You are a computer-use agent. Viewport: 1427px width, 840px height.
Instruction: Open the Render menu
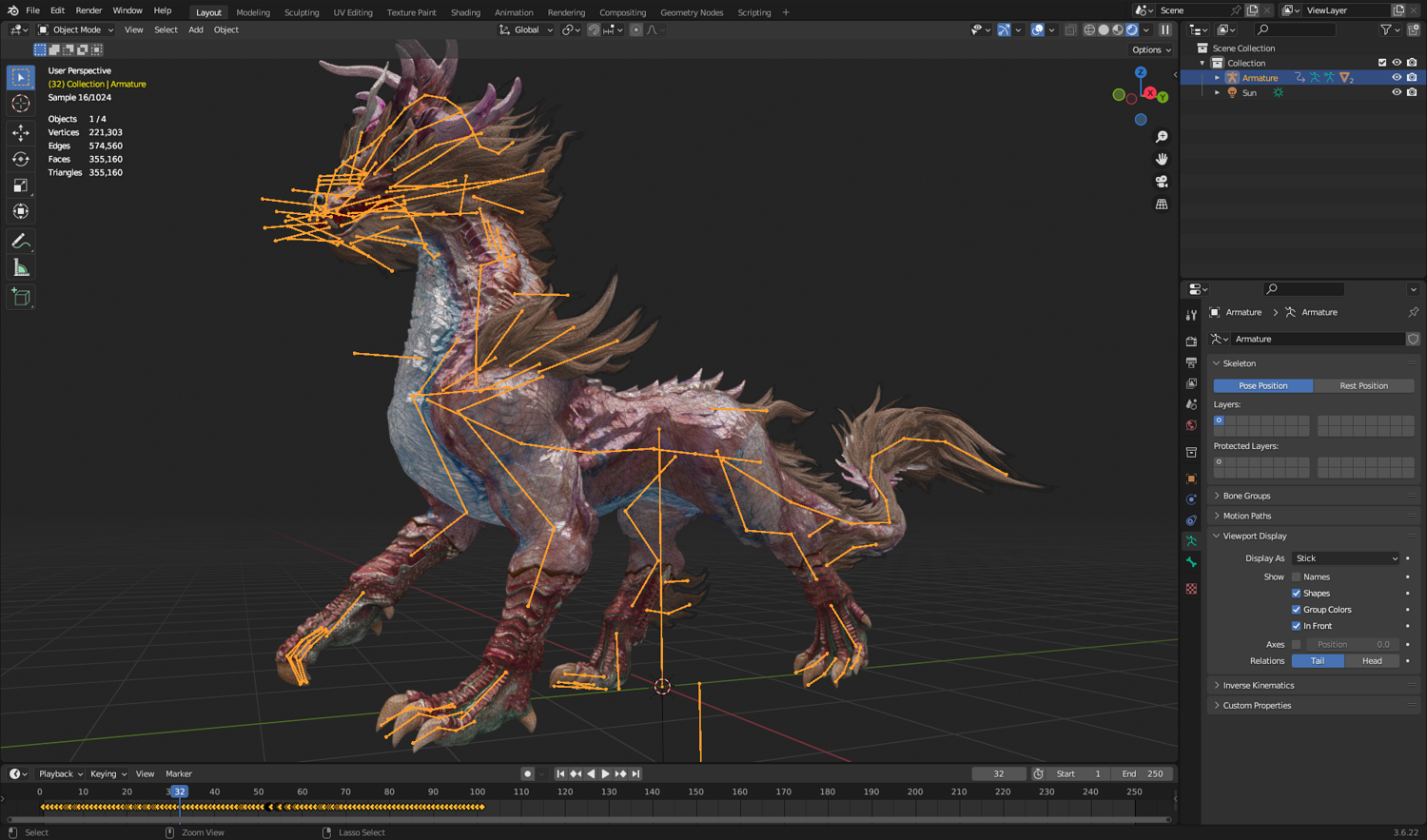click(88, 10)
